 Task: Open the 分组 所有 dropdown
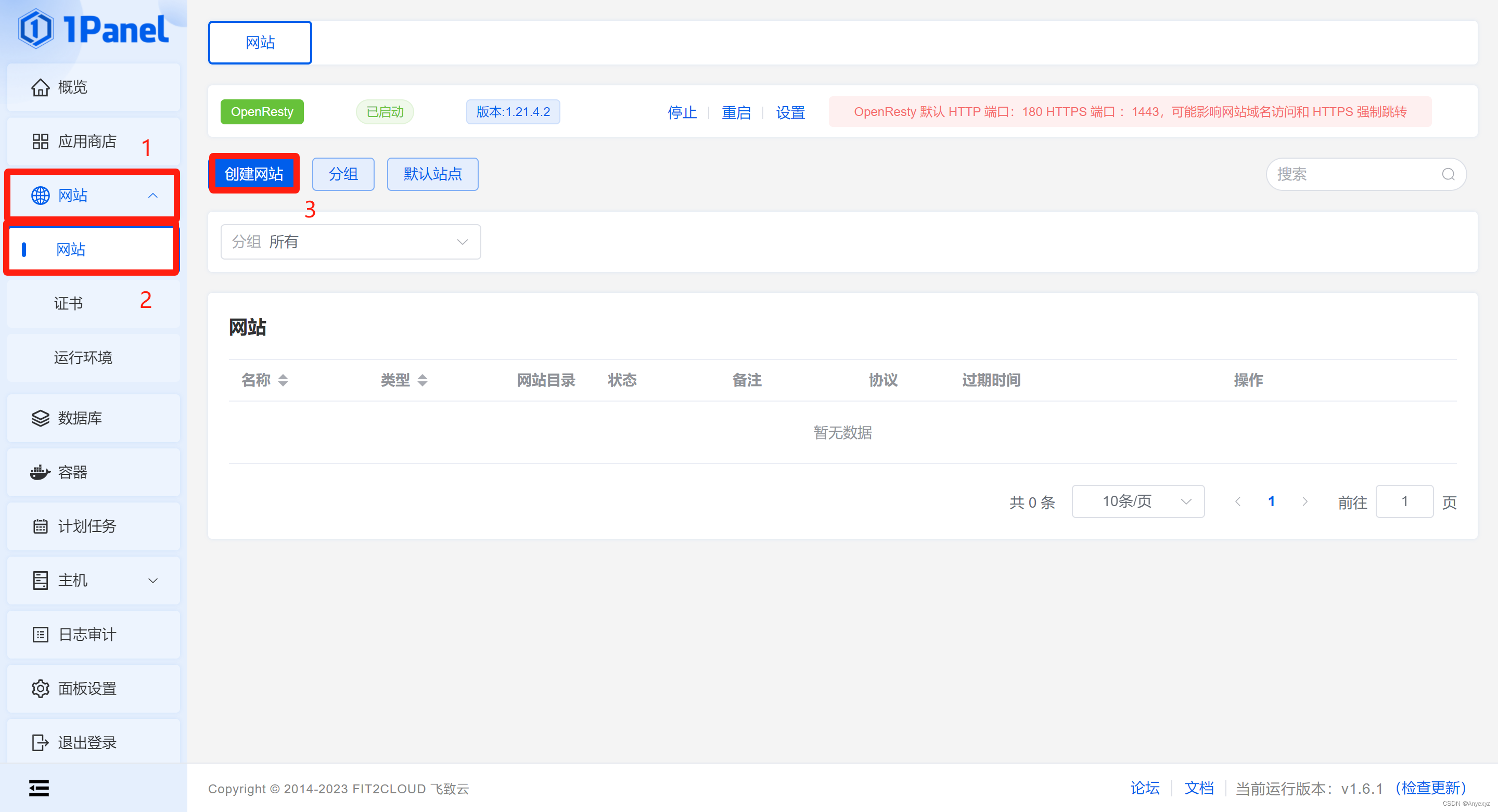tap(351, 242)
